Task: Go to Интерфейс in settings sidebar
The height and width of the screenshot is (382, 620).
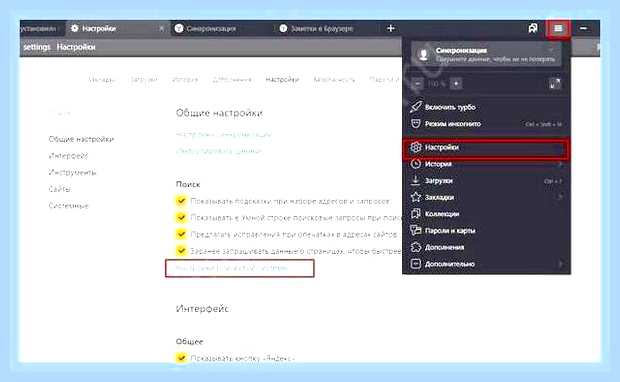Action: pyautogui.click(x=68, y=156)
